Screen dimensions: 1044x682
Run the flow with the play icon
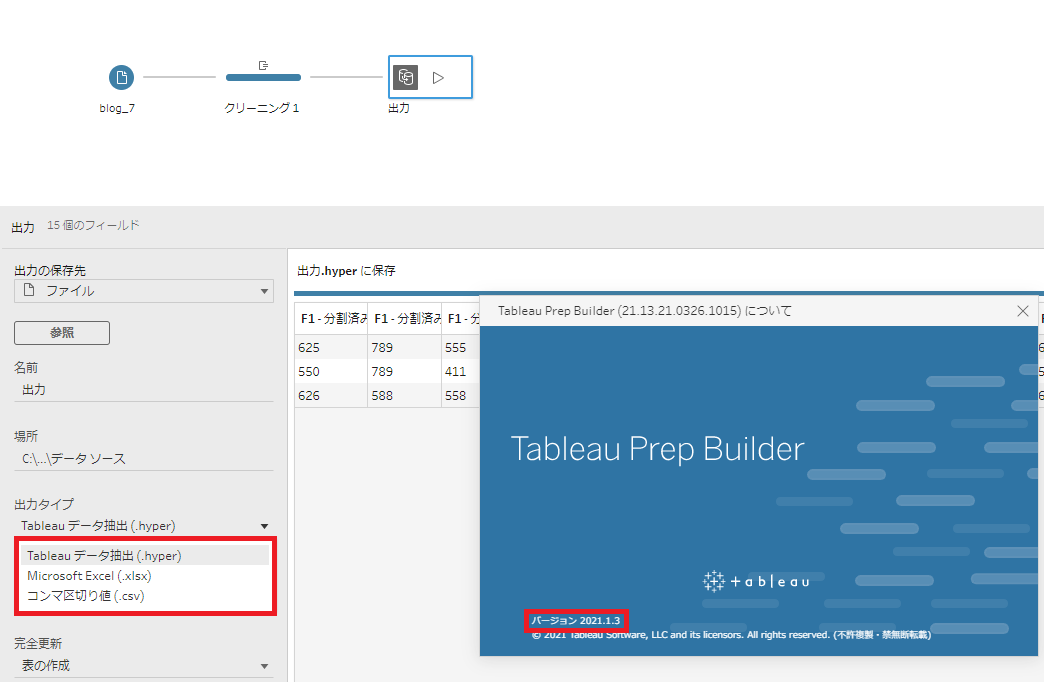[438, 78]
